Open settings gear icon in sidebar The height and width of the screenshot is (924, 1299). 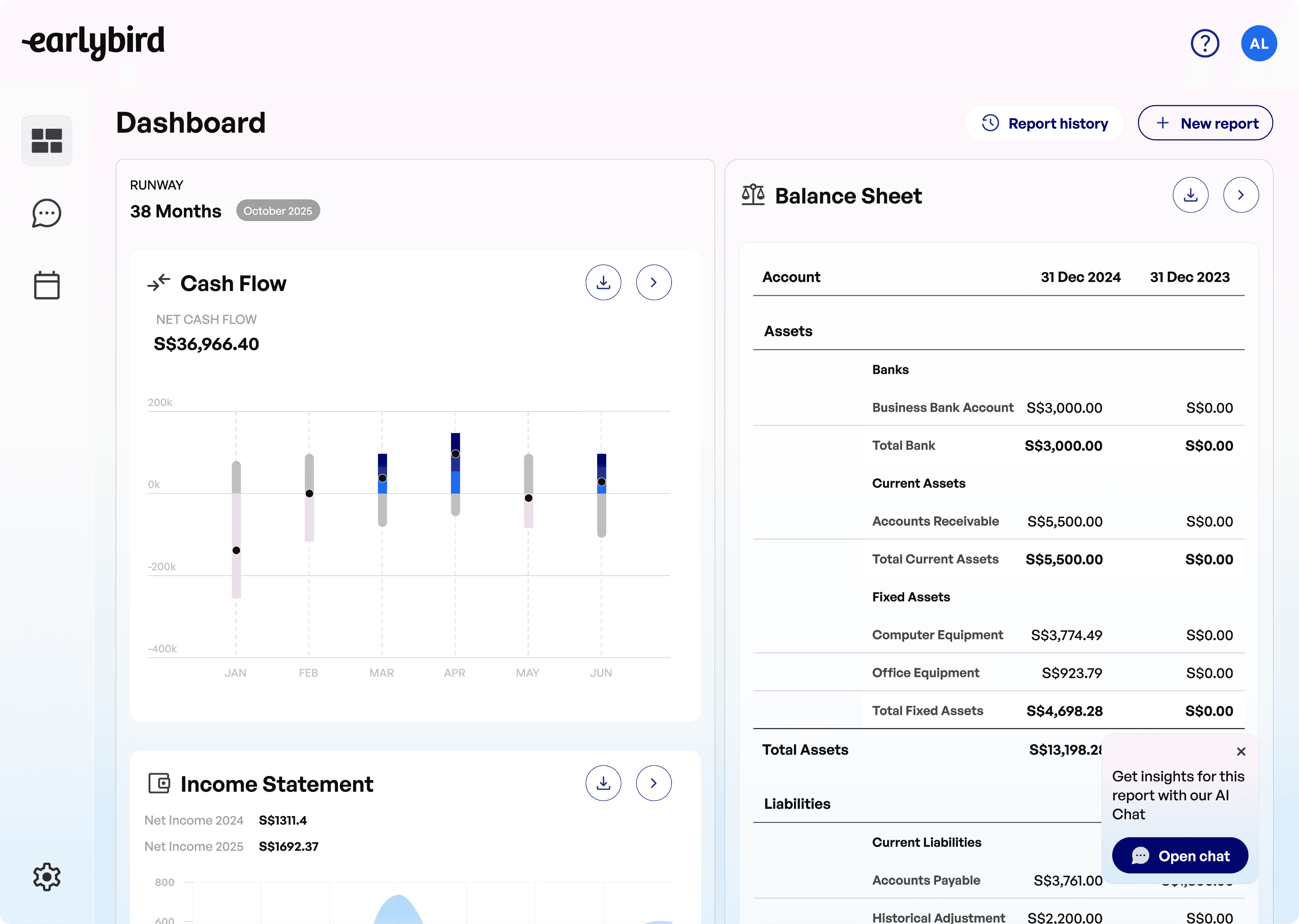(x=47, y=876)
